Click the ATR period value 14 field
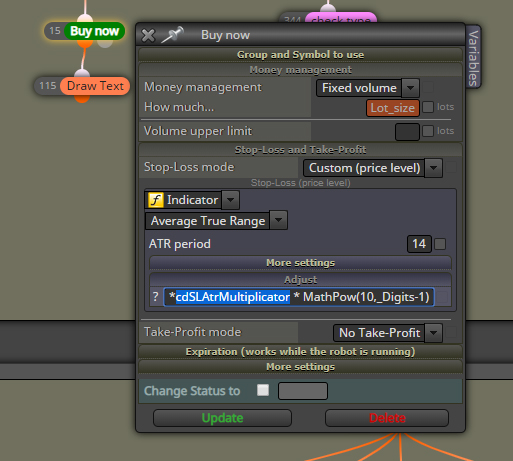The image size is (513, 461). pyautogui.click(x=419, y=244)
